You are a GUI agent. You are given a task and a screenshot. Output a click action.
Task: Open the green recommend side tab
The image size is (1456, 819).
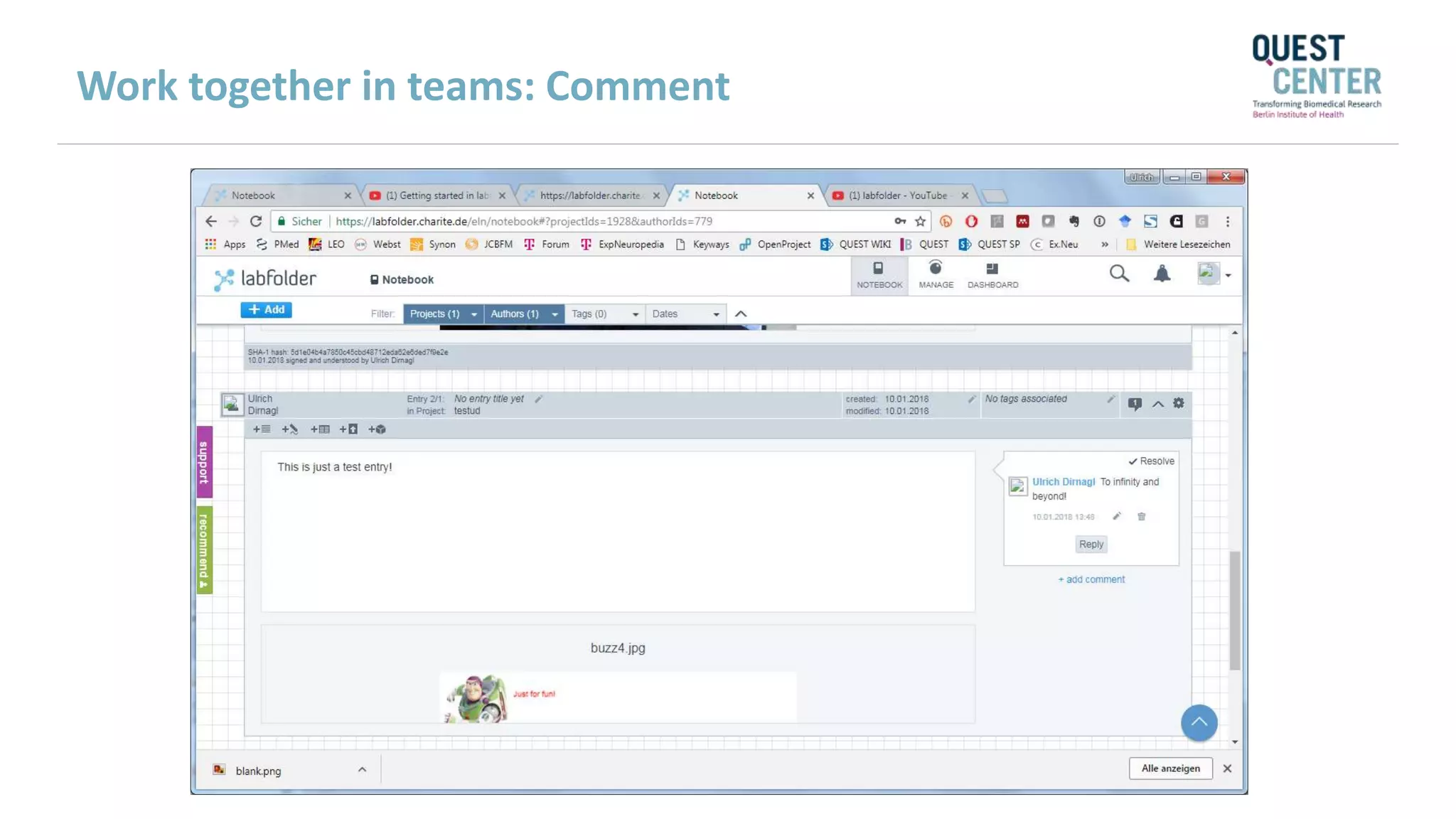205,550
